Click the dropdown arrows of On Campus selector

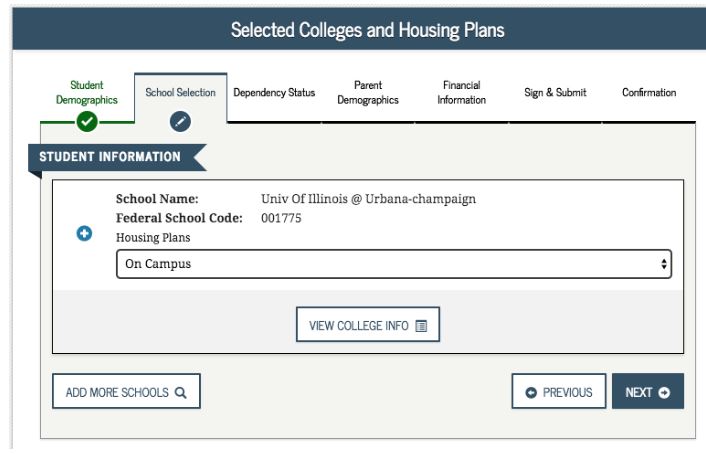tap(664, 264)
